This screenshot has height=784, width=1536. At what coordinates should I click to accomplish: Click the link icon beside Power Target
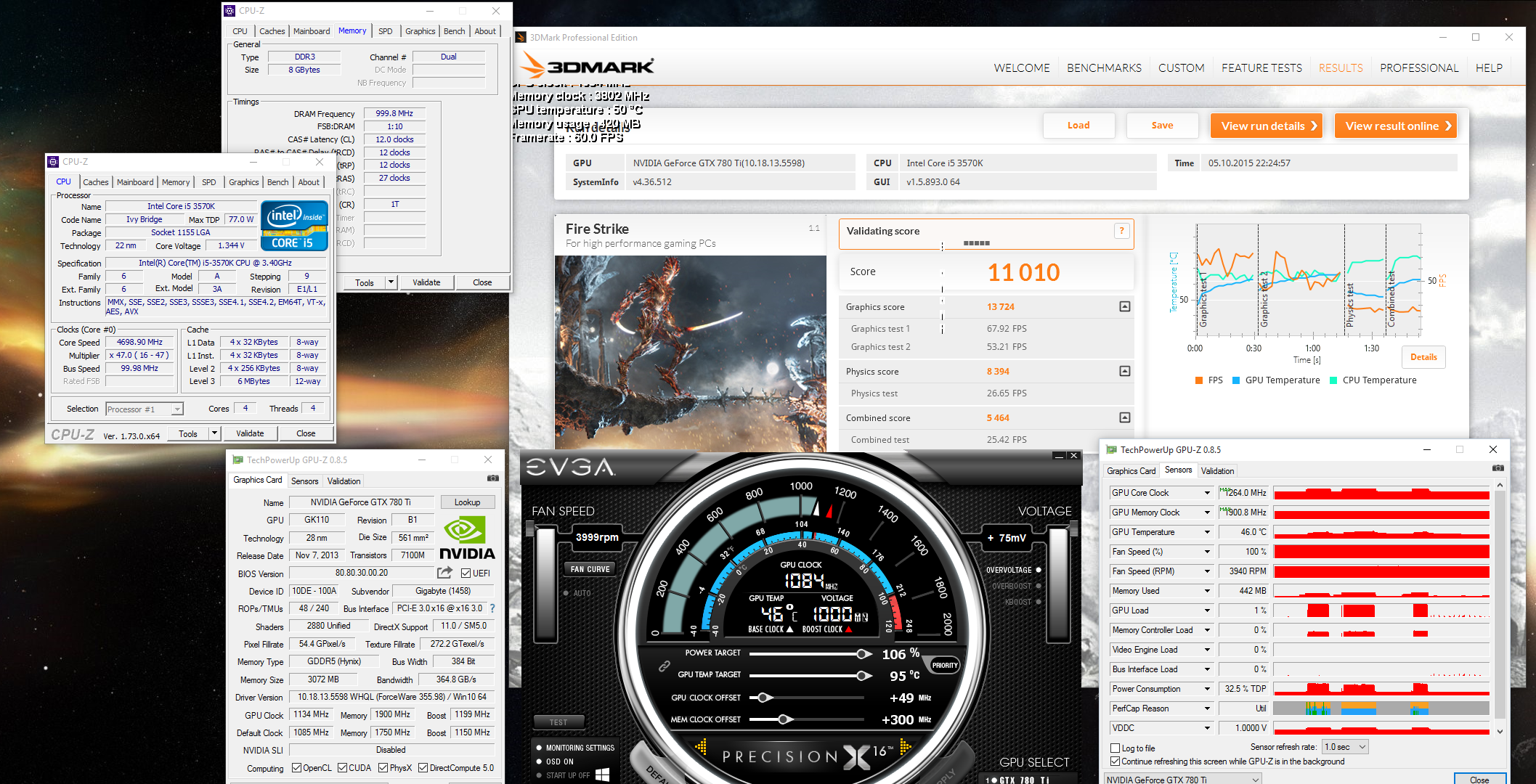pos(664,666)
